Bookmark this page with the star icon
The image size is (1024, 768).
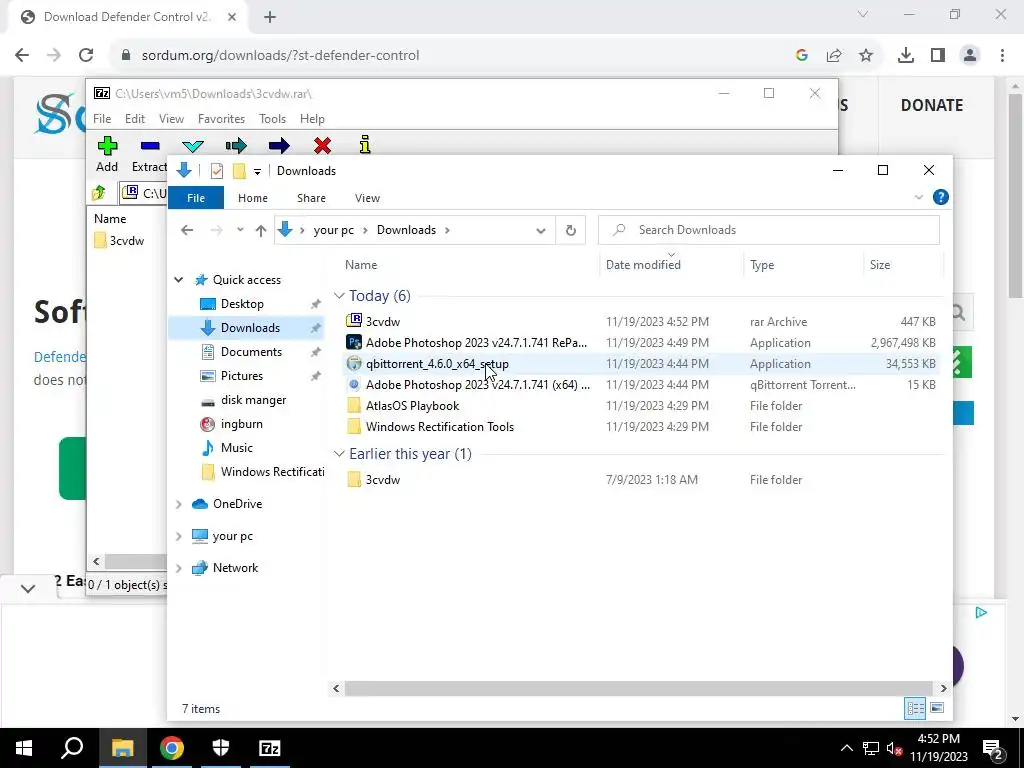(866, 56)
